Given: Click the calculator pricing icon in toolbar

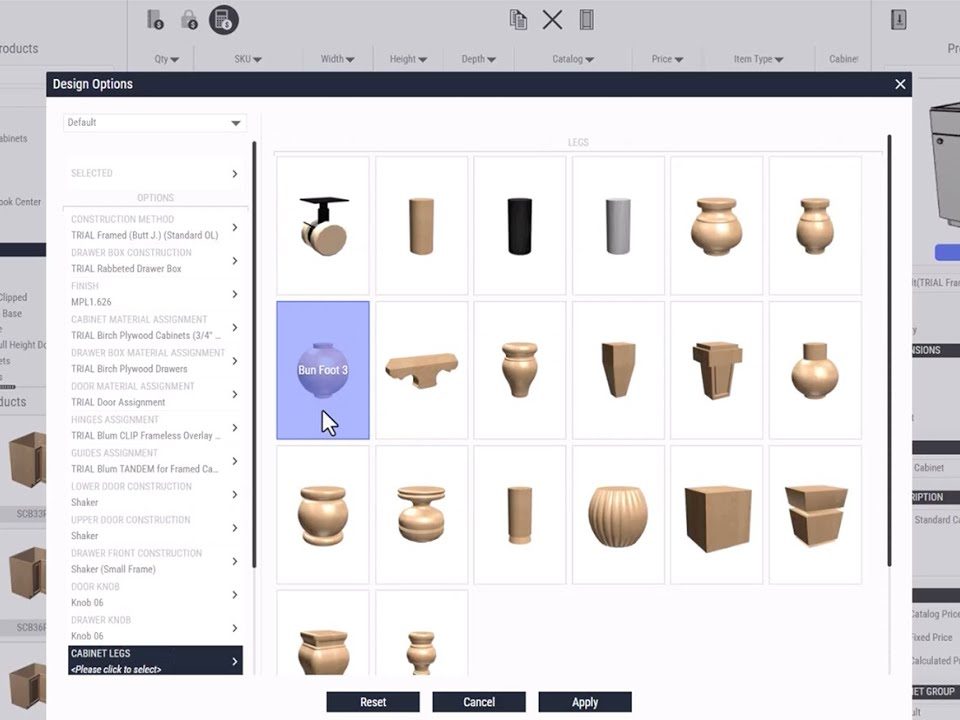Looking at the screenshot, I should (x=223, y=20).
